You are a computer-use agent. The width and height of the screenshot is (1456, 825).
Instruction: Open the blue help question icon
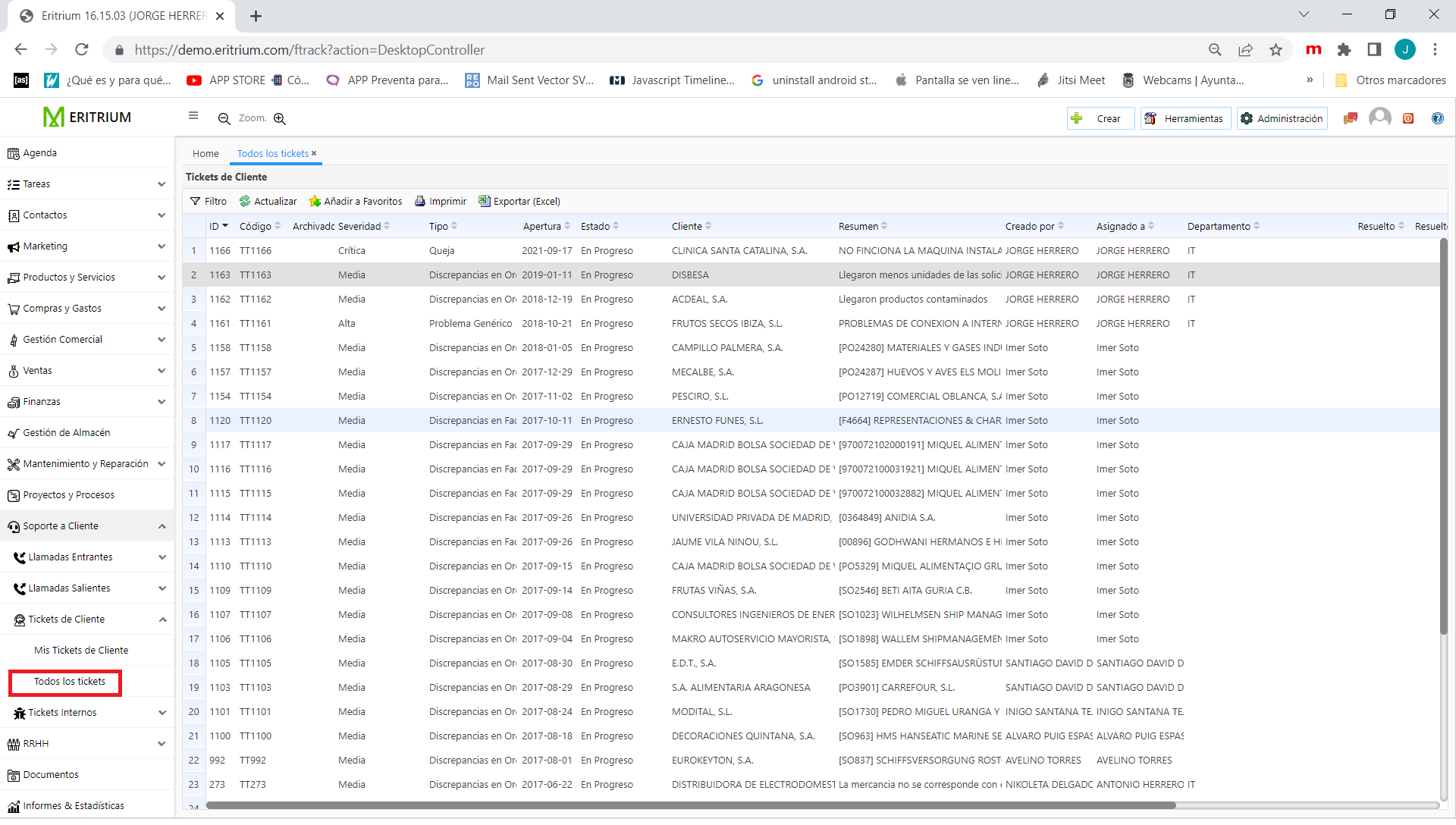[x=1437, y=119]
